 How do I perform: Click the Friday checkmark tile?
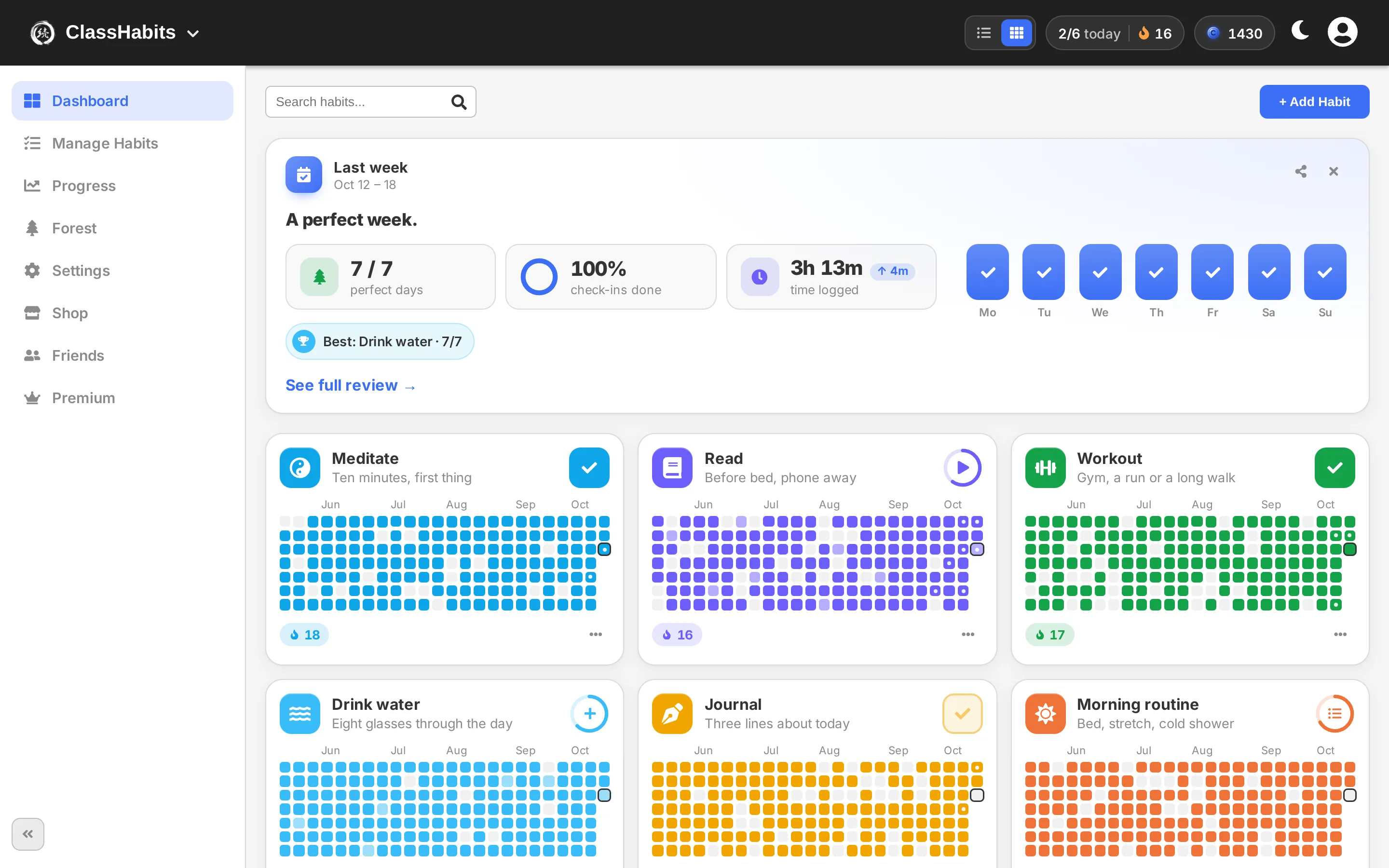pos(1212,272)
